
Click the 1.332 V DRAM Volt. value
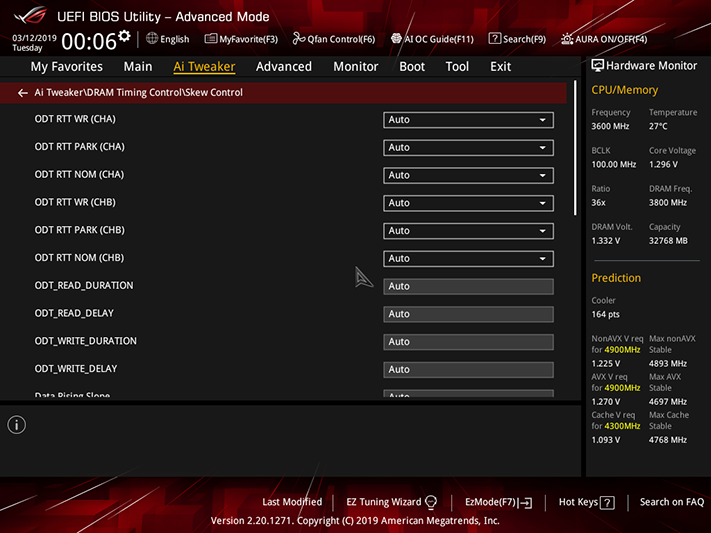tap(605, 240)
